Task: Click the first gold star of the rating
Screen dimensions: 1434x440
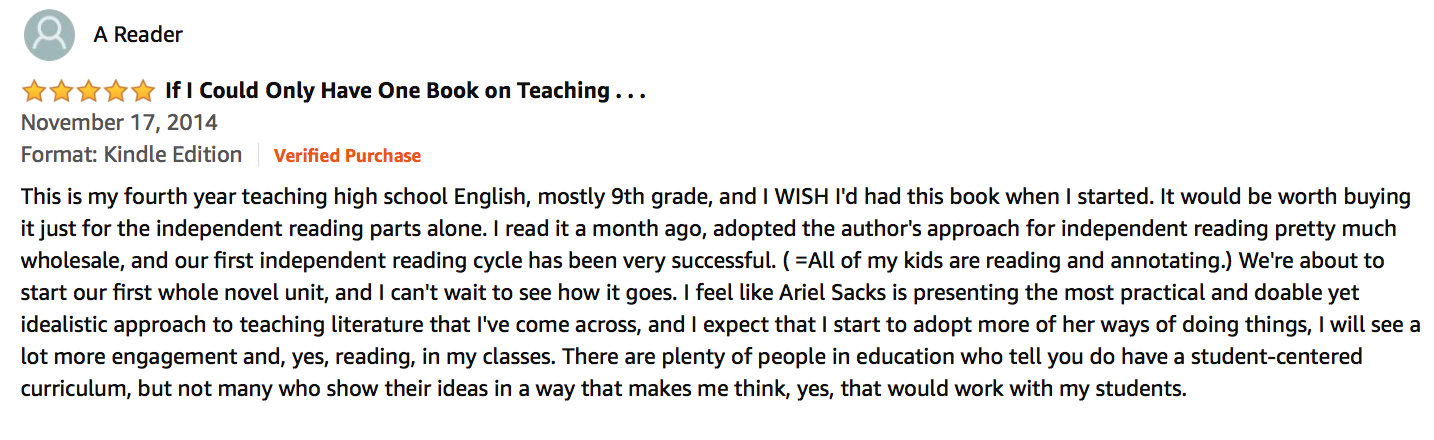Action: tap(34, 92)
